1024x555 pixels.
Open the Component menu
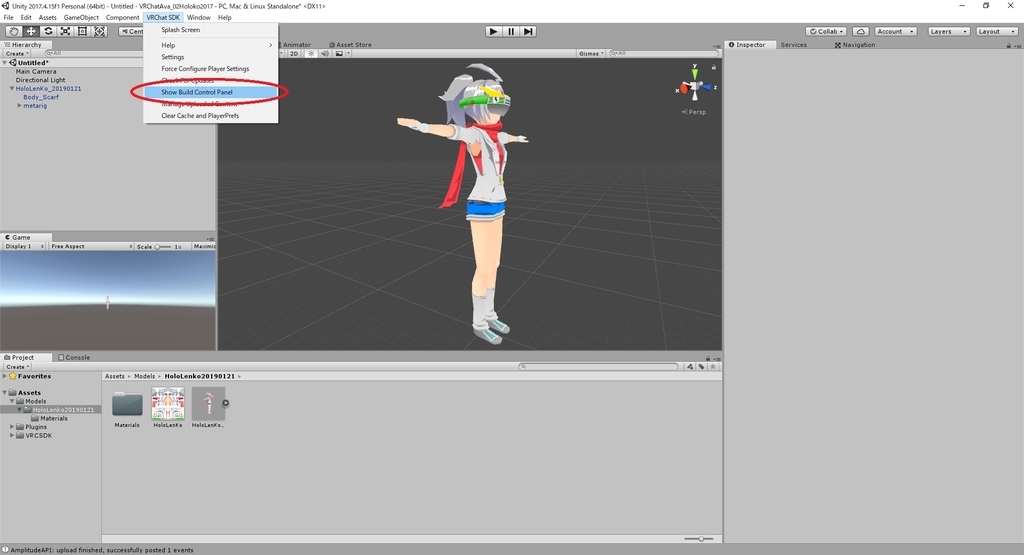click(x=122, y=18)
